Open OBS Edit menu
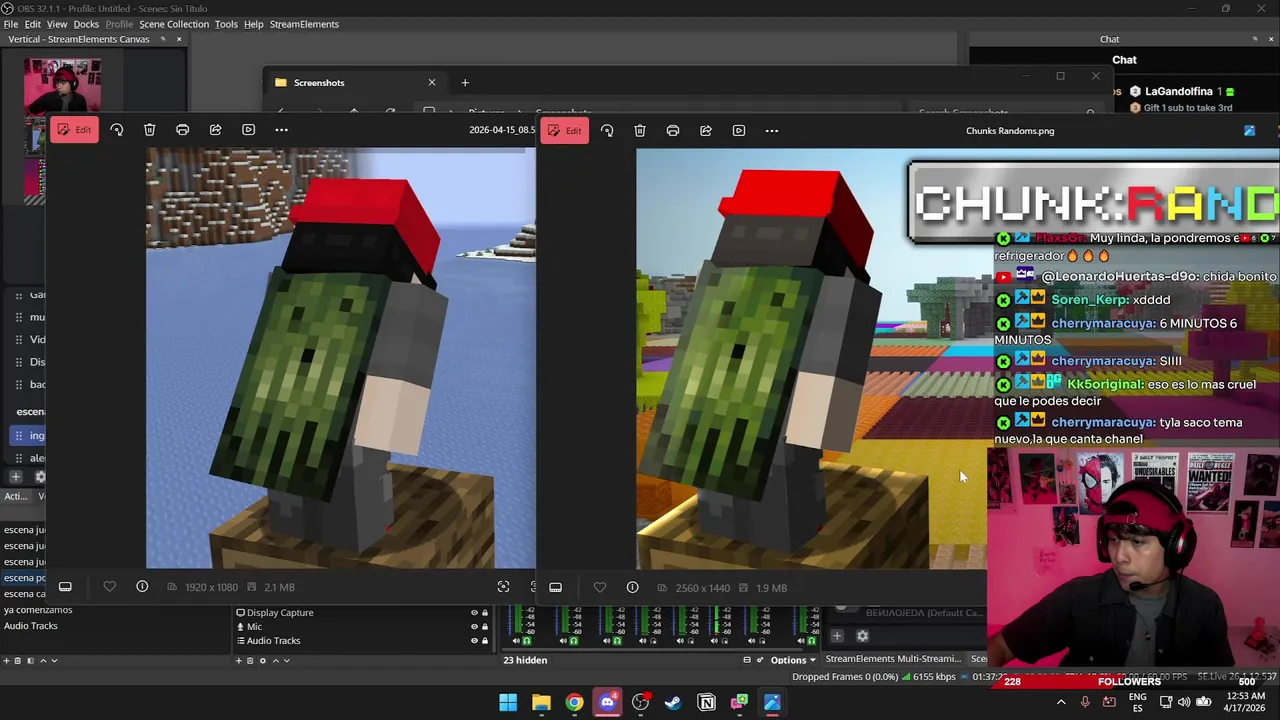This screenshot has height=720, width=1280. coord(33,24)
